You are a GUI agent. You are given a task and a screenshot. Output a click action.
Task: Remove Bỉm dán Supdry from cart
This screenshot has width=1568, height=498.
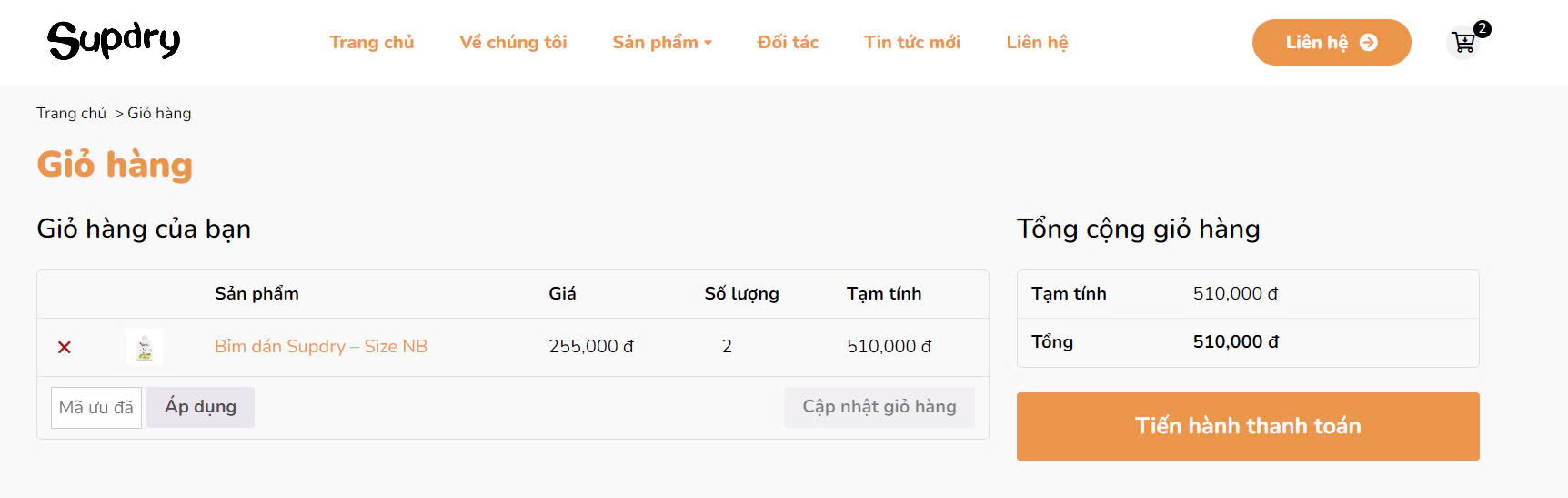[65, 347]
